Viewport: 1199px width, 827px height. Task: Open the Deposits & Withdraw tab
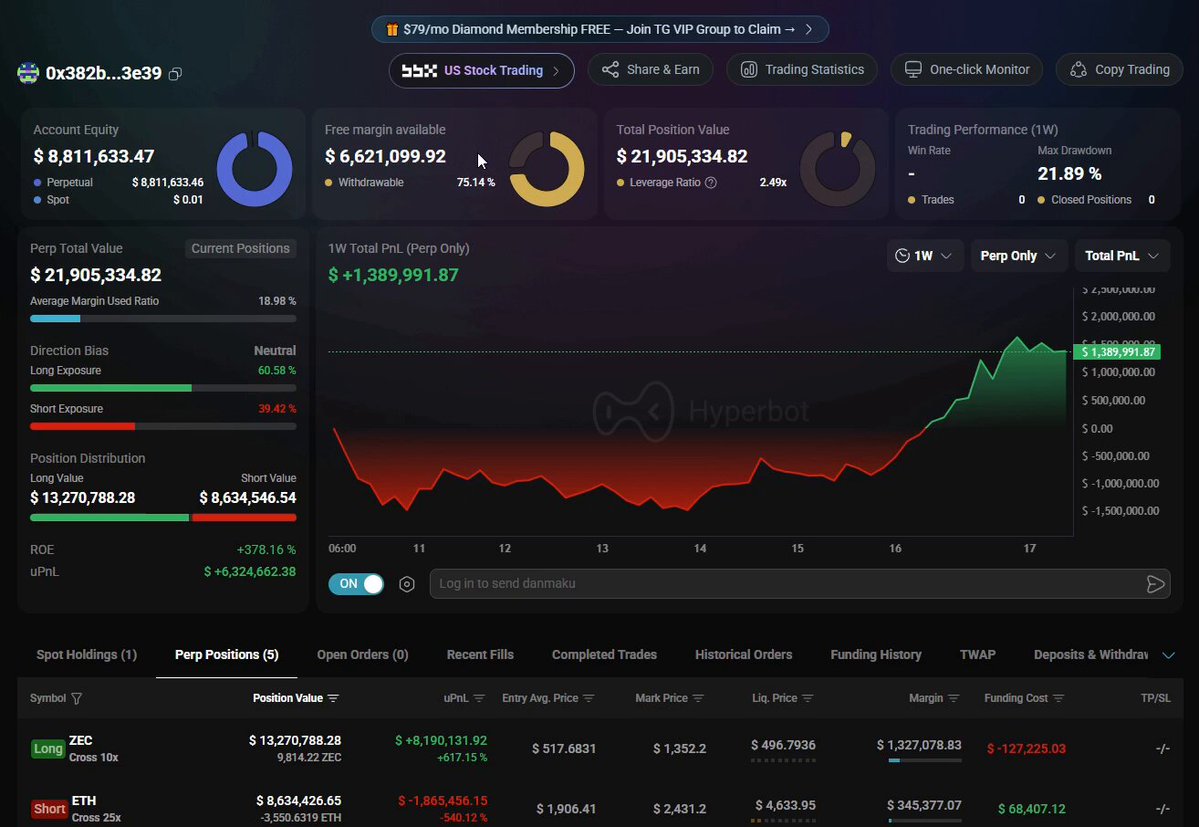click(x=1090, y=655)
